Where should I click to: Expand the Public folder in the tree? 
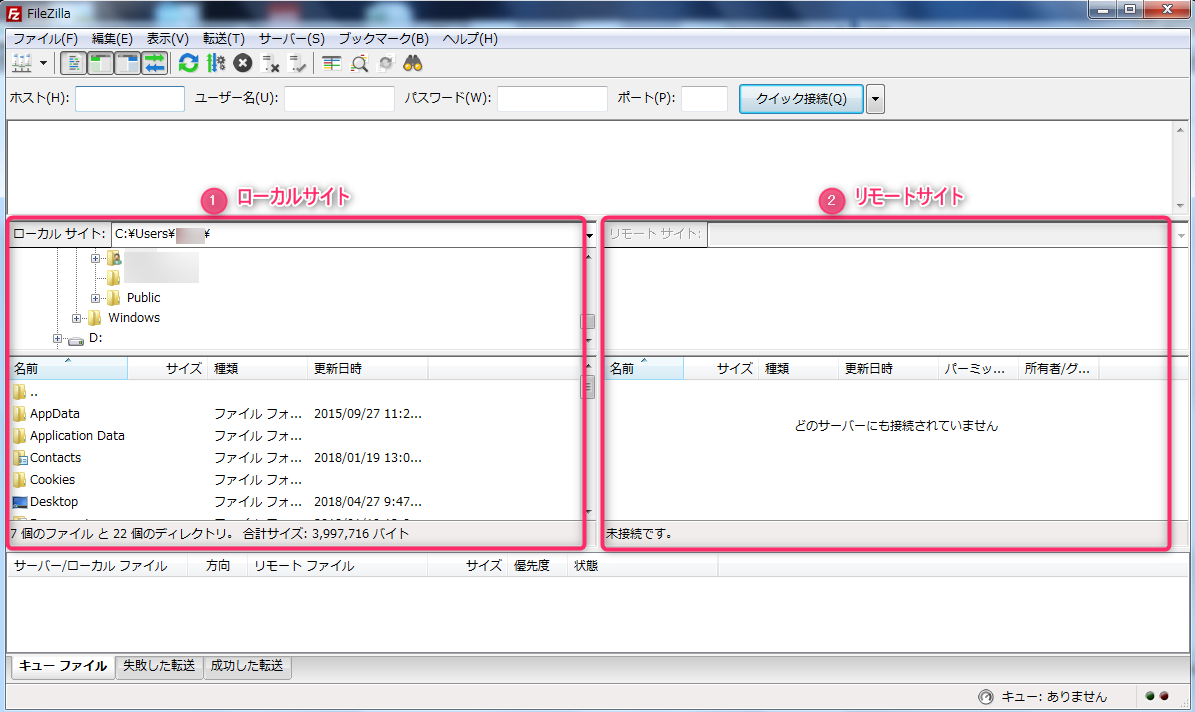[95, 298]
